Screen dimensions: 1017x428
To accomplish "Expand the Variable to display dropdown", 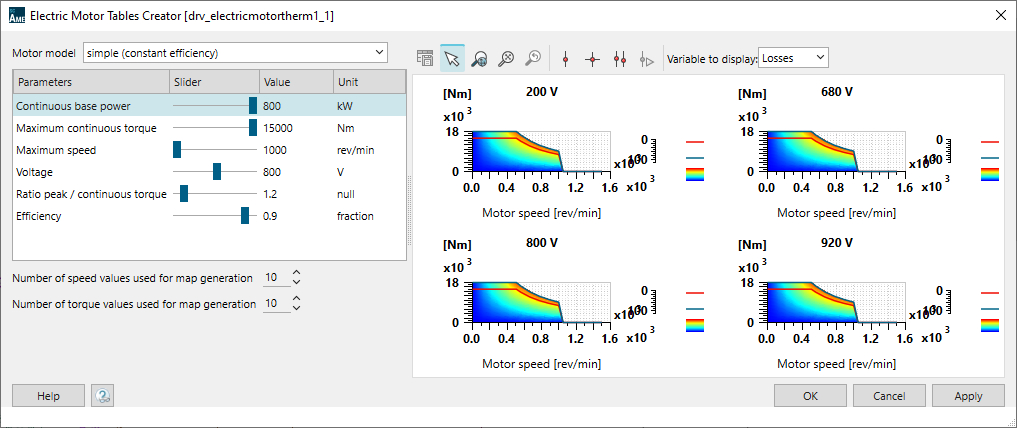I will point(793,58).
